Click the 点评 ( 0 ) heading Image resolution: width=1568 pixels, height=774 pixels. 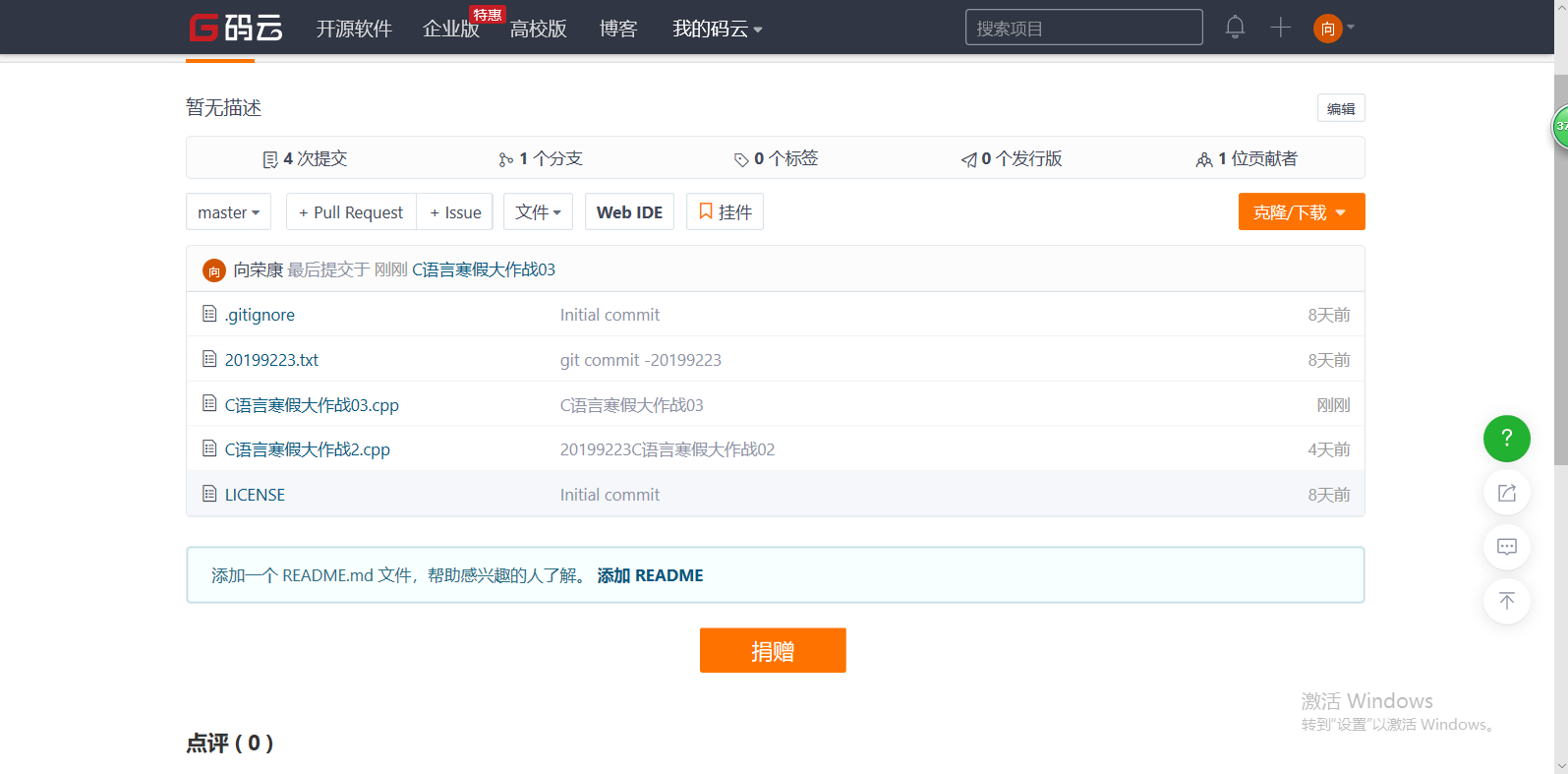(230, 744)
